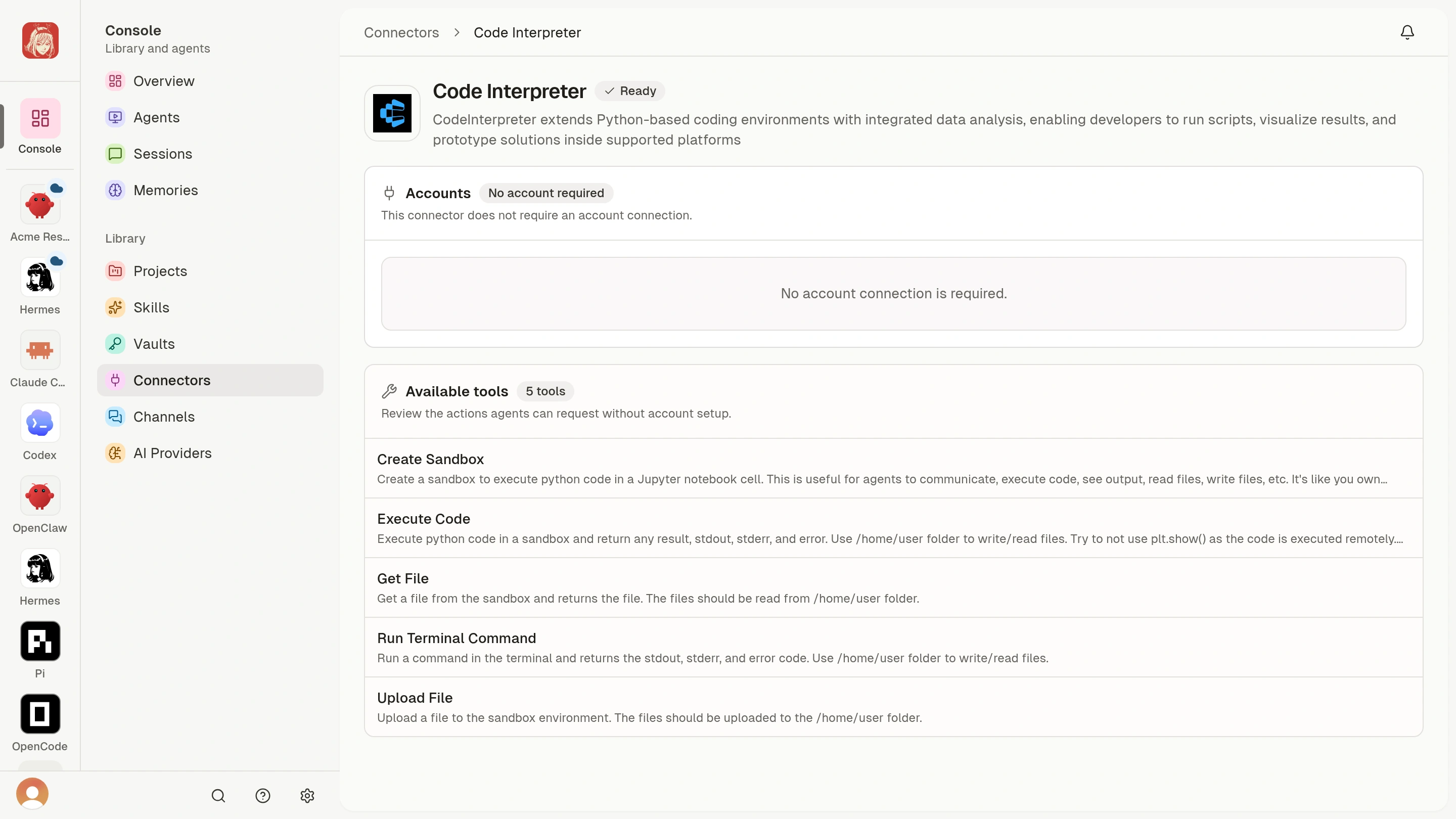The width and height of the screenshot is (1456, 819).
Task: Open Sessions in sidebar
Action: click(x=210, y=154)
